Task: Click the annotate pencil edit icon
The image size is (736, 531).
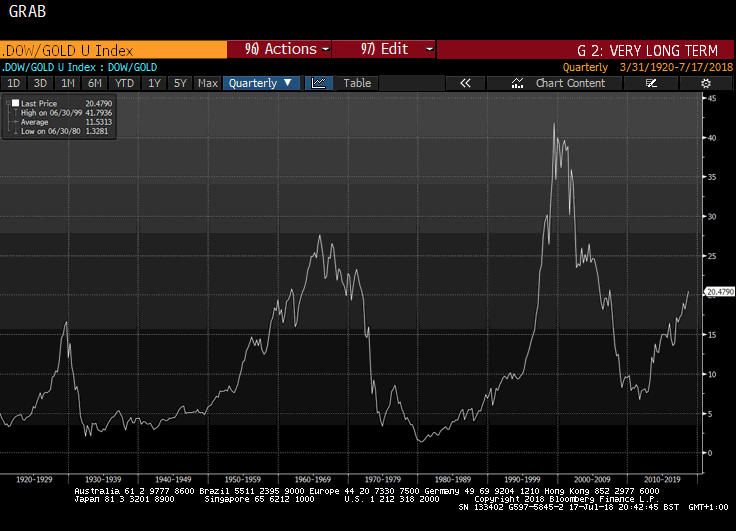Action: click(651, 83)
